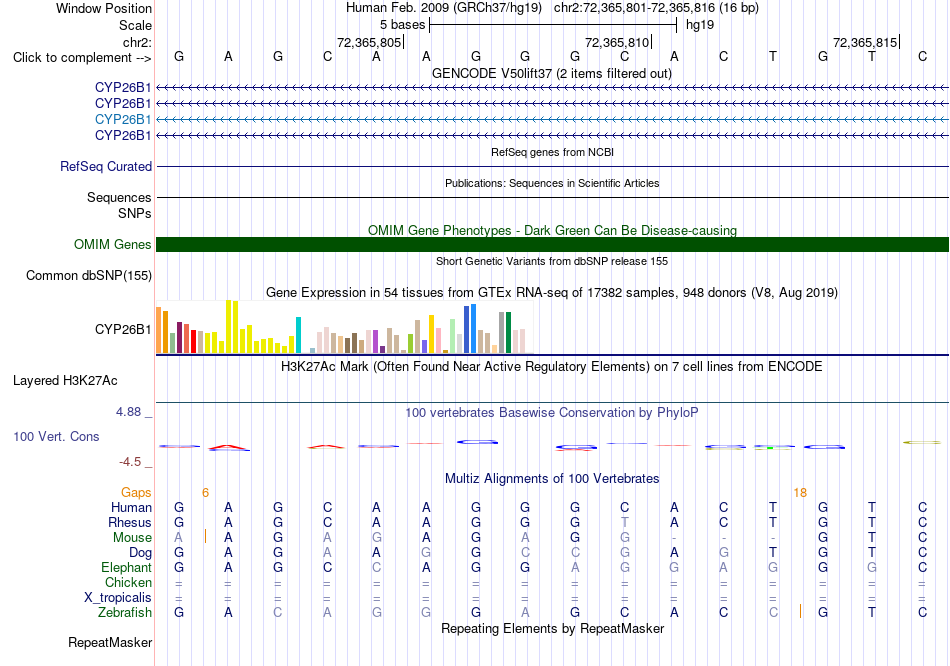Open the OMIM Gene Phenotypes track title

point(552,230)
